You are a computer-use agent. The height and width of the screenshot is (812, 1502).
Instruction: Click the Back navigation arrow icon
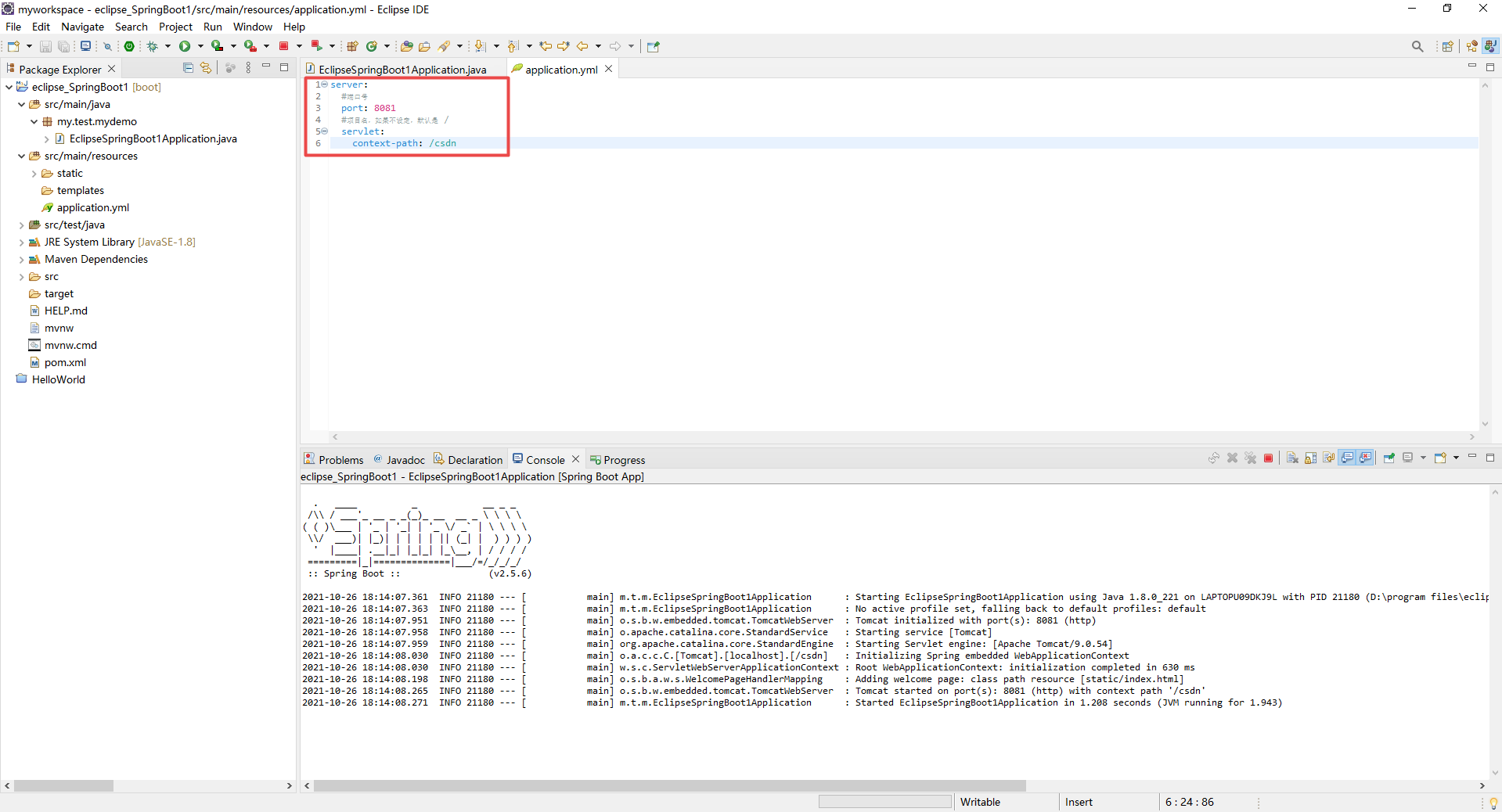[582, 46]
